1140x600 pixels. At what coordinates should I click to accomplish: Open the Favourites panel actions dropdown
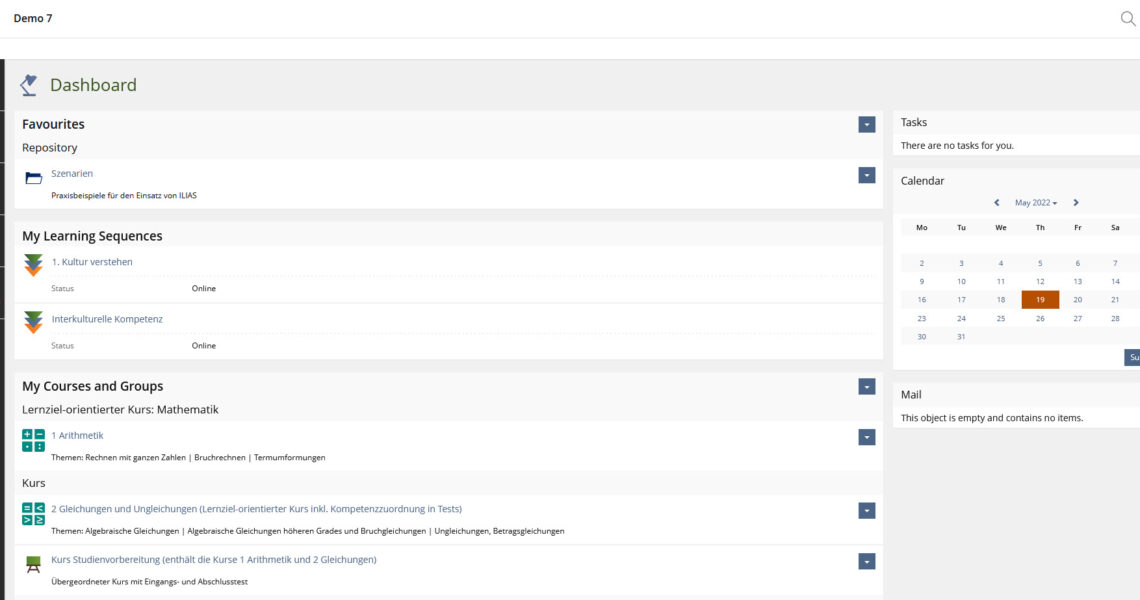[x=866, y=124]
